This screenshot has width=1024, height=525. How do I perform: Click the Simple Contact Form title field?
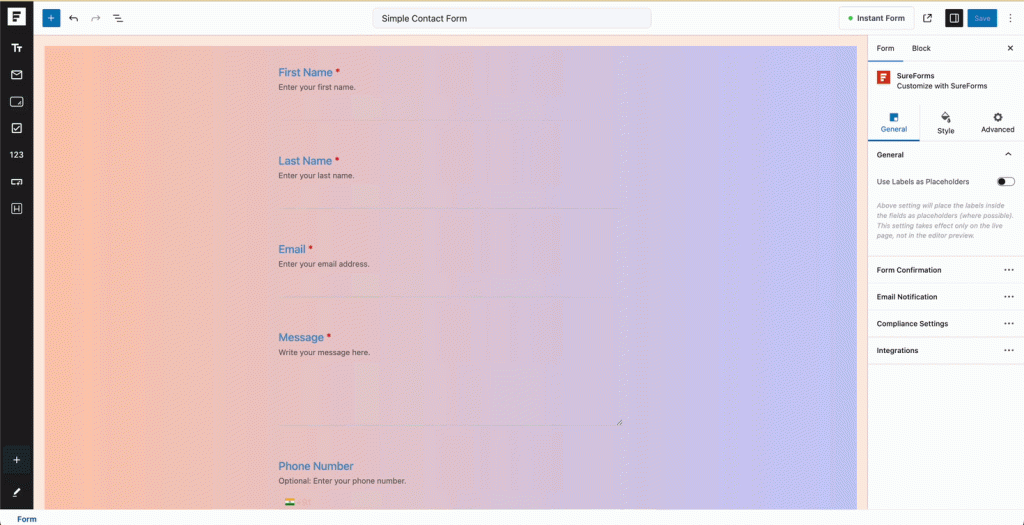(511, 18)
